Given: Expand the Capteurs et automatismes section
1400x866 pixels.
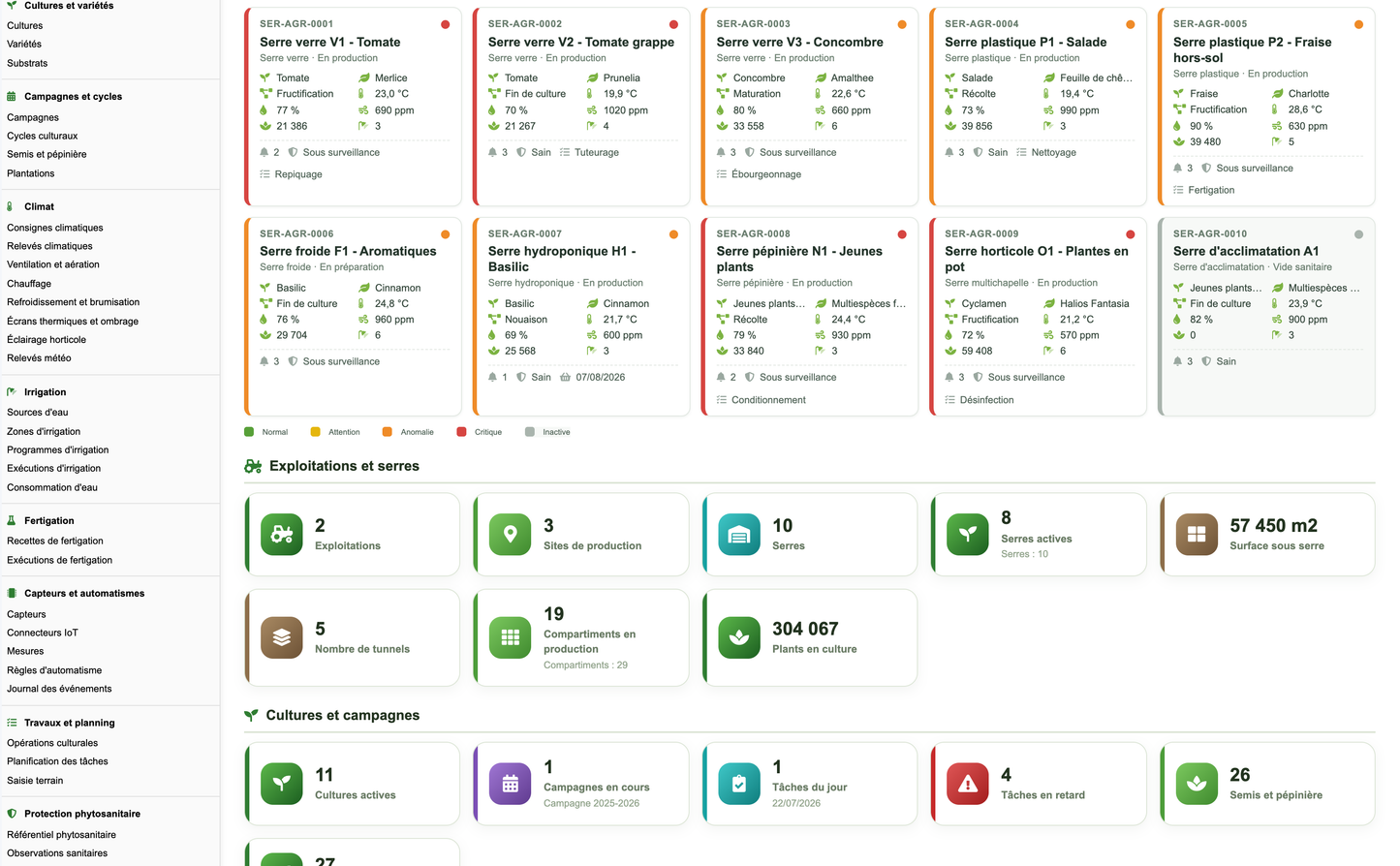Looking at the screenshot, I should coord(84,593).
